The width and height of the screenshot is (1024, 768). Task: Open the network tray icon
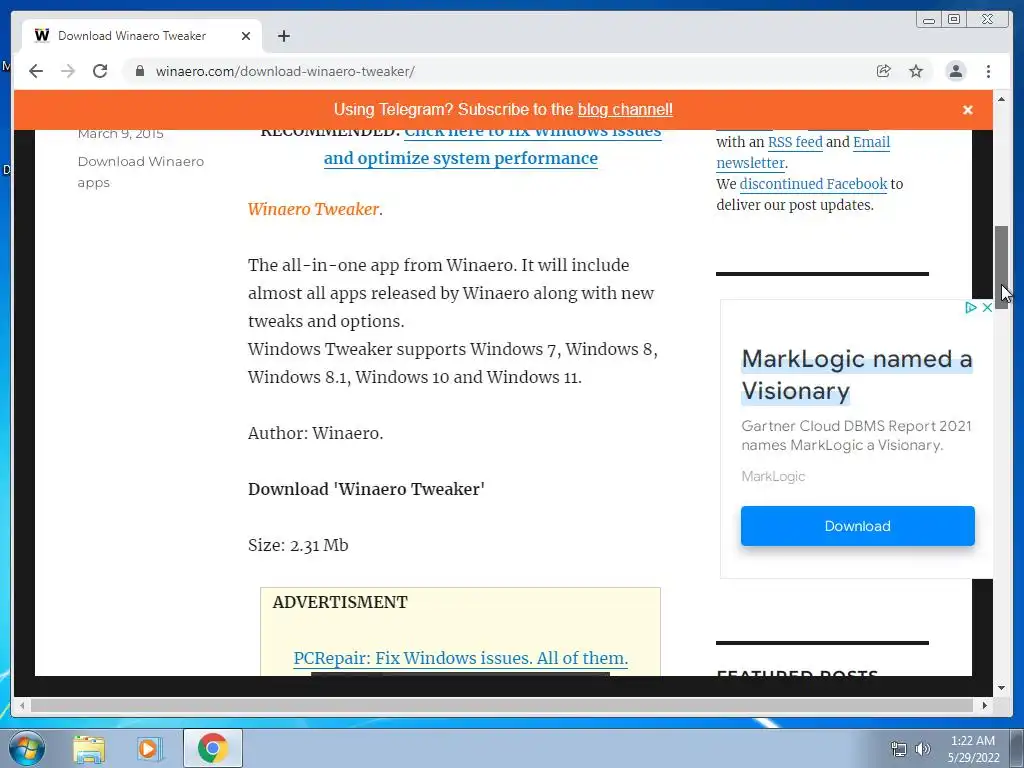pos(899,749)
